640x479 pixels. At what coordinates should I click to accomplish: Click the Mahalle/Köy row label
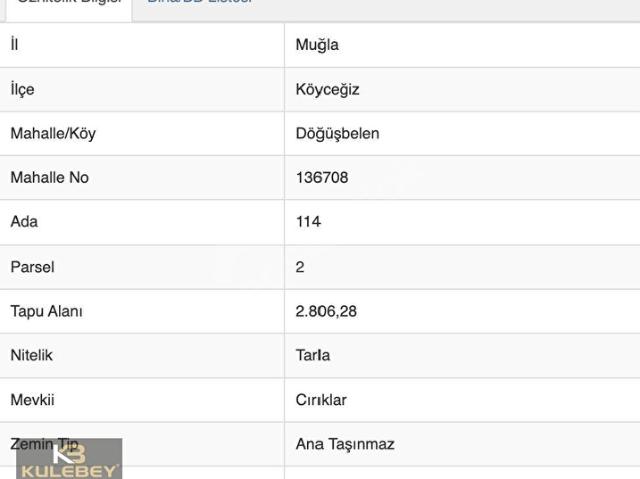[53, 133]
